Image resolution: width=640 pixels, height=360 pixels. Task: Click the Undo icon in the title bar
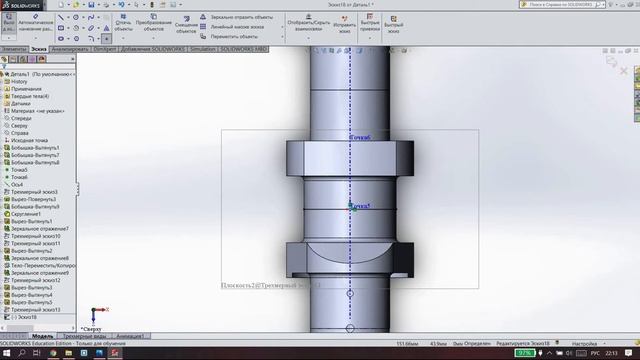tap(121, 5)
